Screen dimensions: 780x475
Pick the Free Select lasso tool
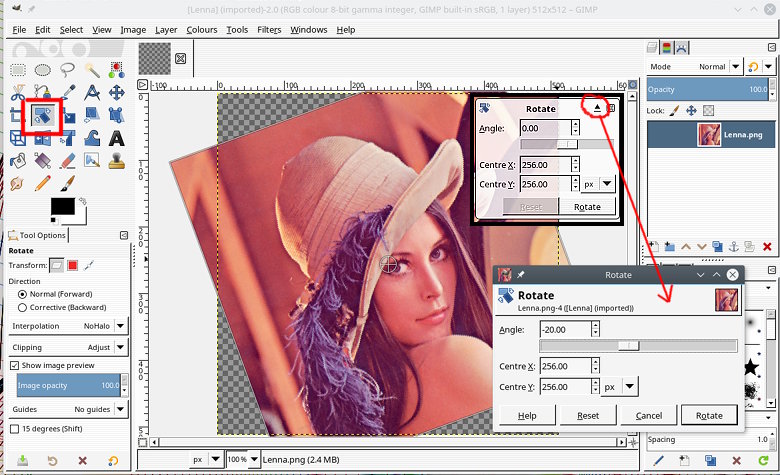[67, 70]
